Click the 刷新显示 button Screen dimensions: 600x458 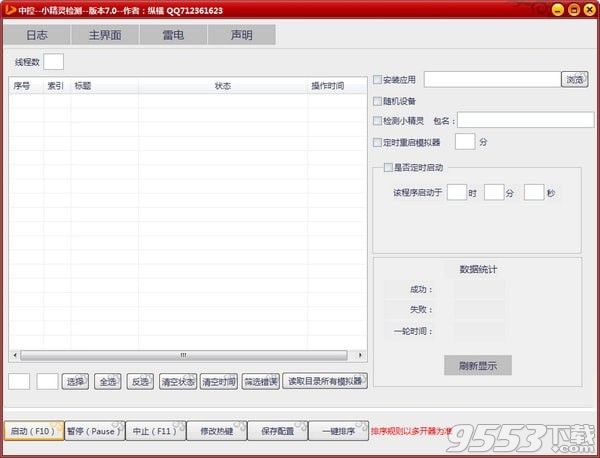pos(478,365)
